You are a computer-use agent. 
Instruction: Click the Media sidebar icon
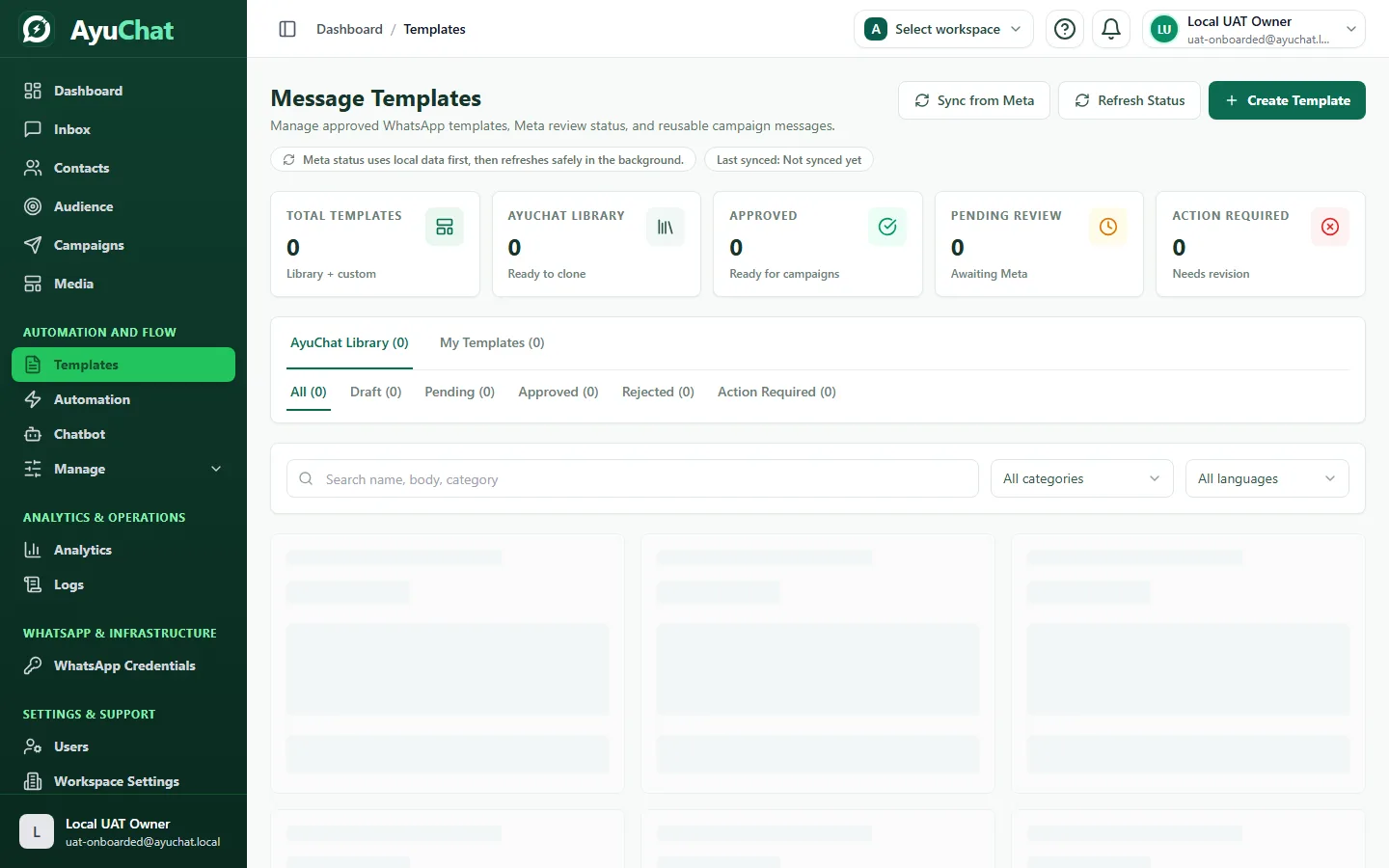pyautogui.click(x=33, y=284)
